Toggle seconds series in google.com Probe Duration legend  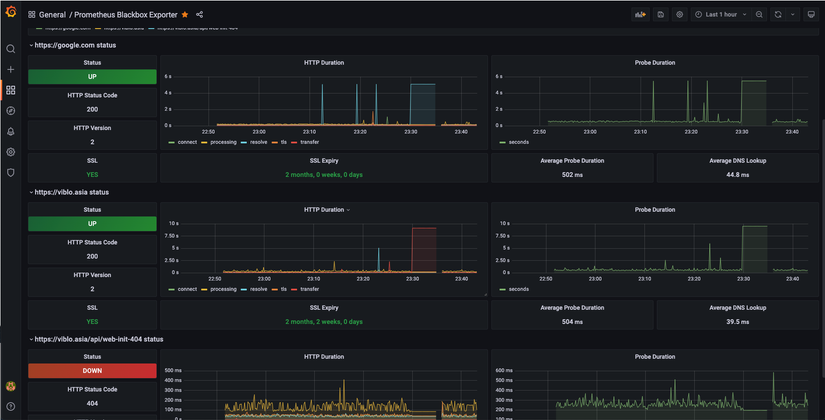pyautogui.click(x=514, y=142)
